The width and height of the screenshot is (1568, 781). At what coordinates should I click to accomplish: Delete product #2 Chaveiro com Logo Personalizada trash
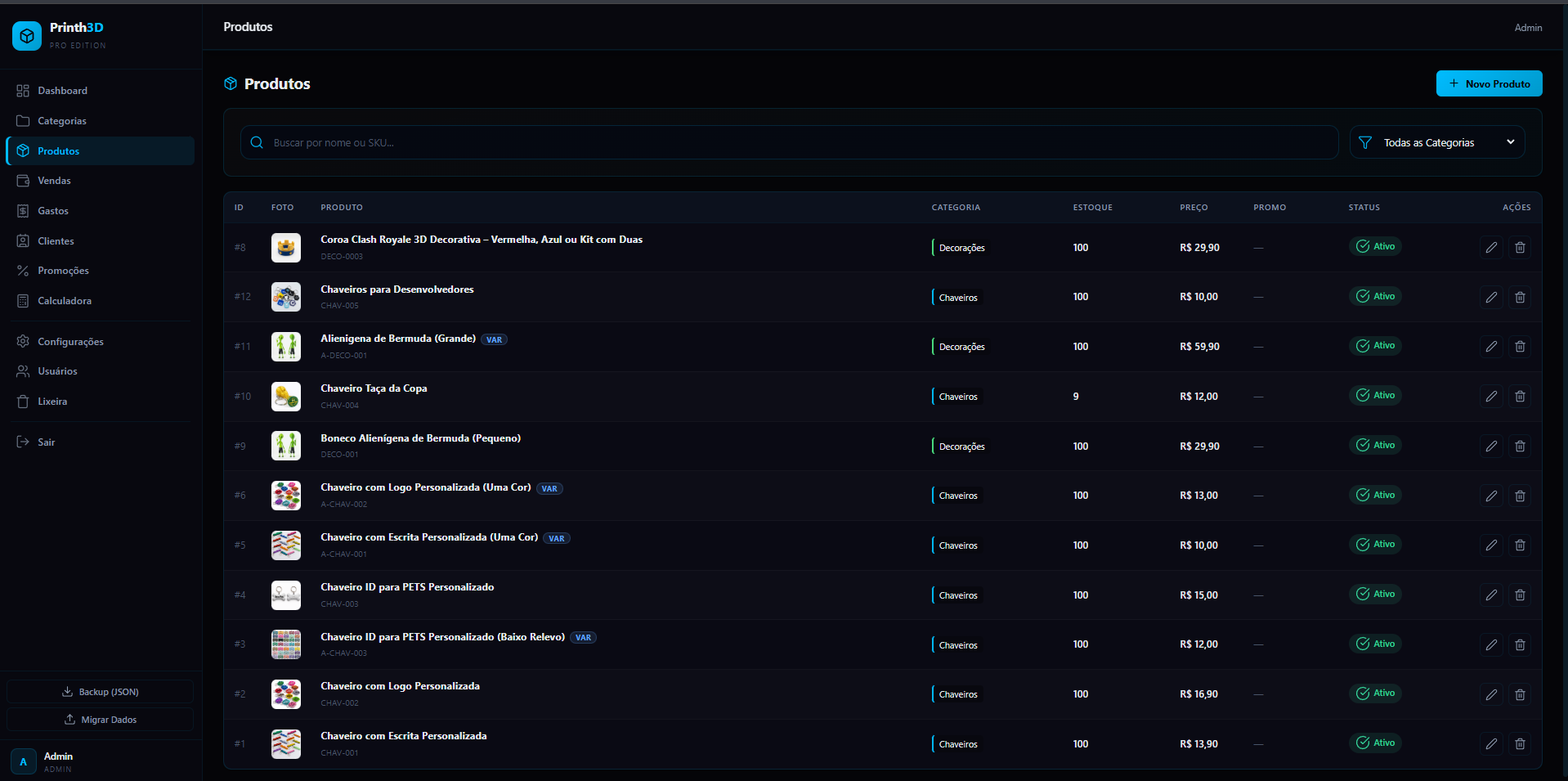[1520, 694]
